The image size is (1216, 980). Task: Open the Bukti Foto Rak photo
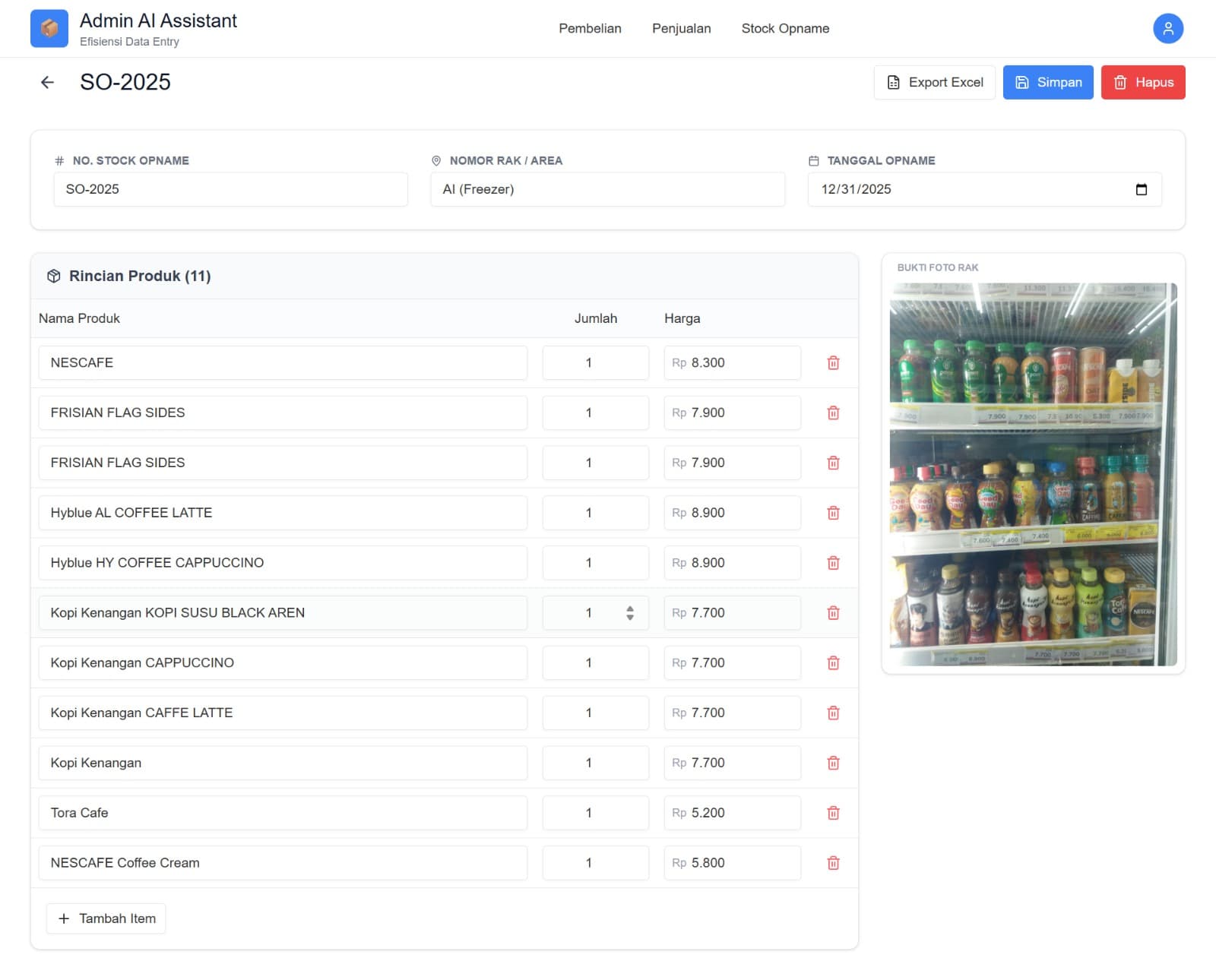[1033, 475]
